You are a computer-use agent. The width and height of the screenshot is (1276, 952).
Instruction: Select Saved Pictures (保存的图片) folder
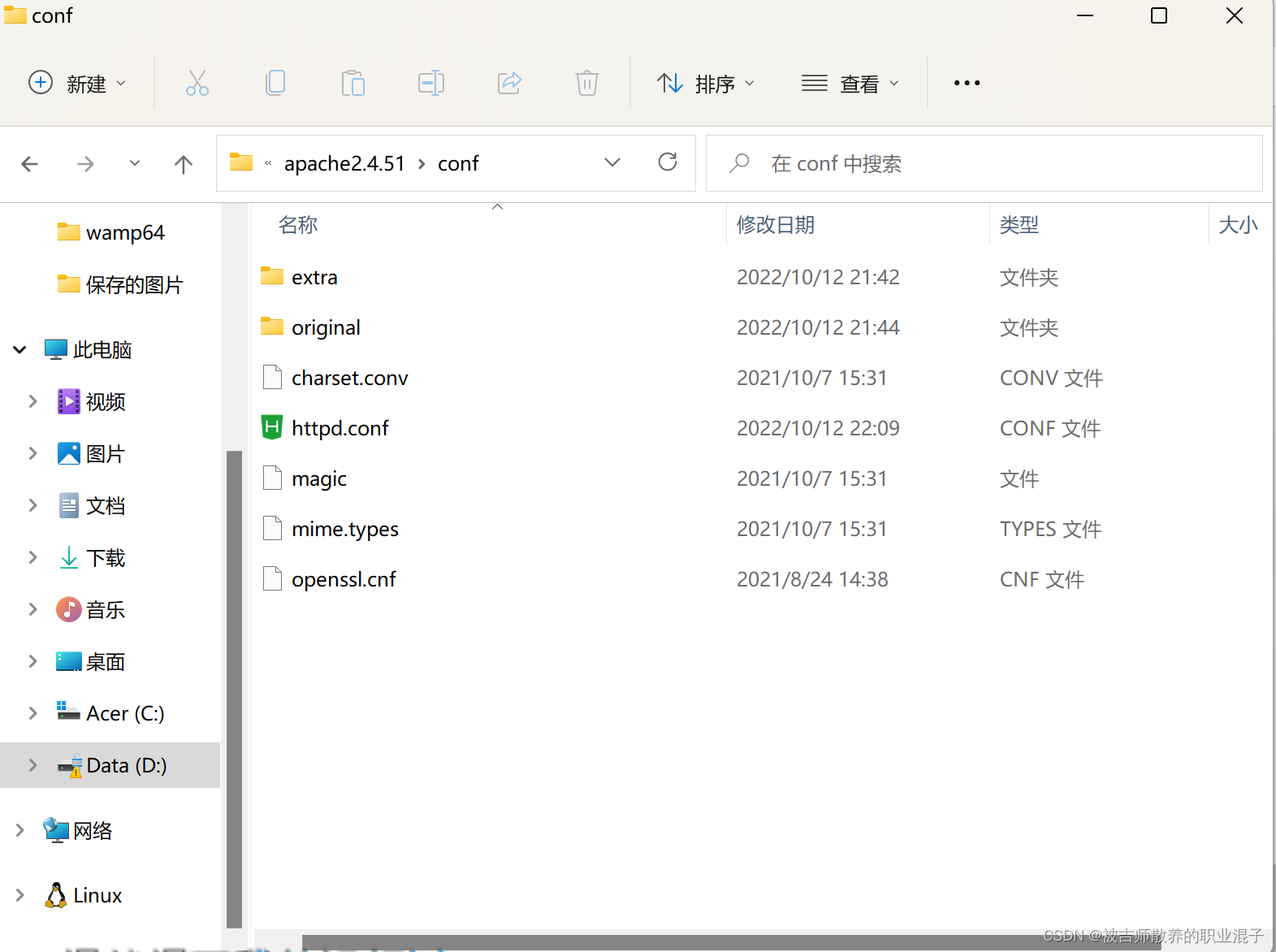[x=120, y=284]
